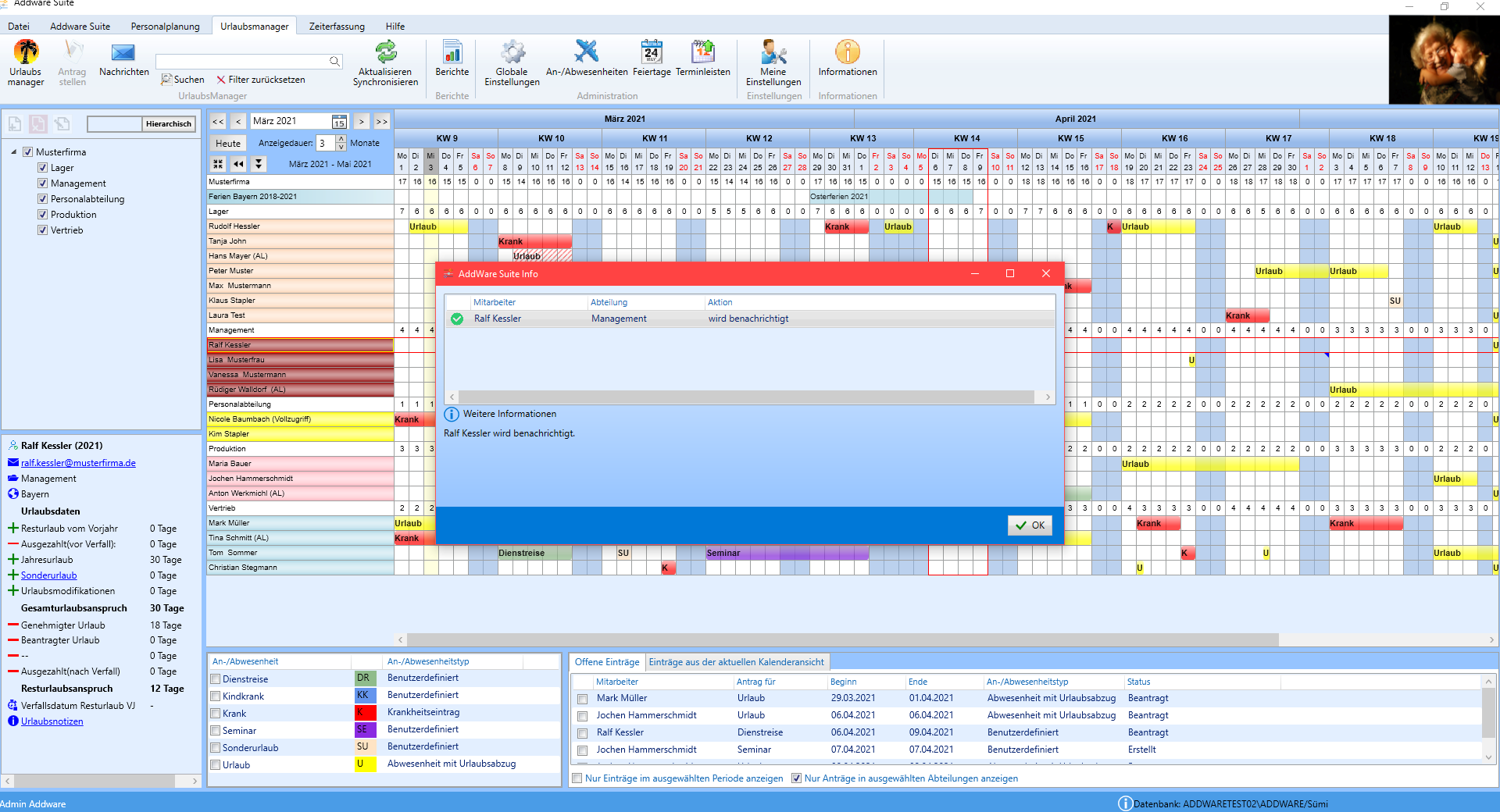Image resolution: width=1500 pixels, height=812 pixels.
Task: Open Meine Einstellungen icon
Action: (x=773, y=52)
